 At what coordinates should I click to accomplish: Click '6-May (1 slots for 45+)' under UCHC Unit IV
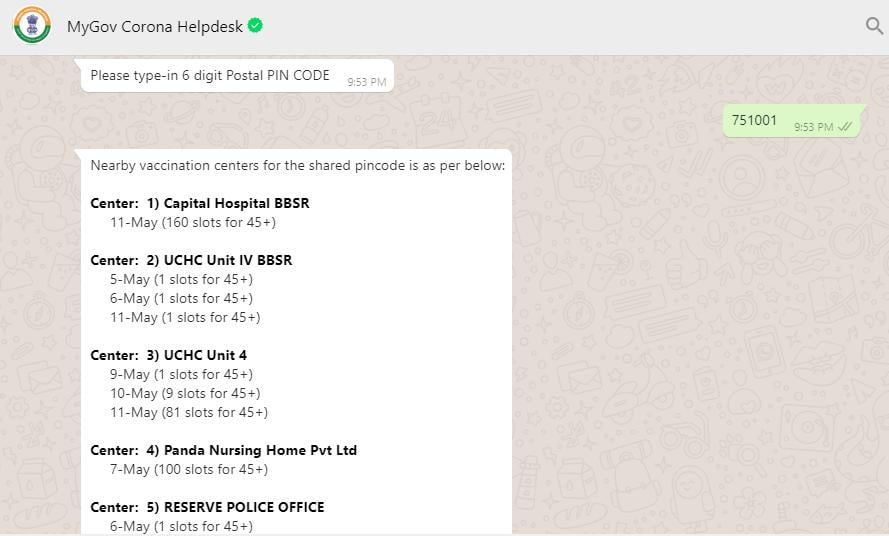181,298
